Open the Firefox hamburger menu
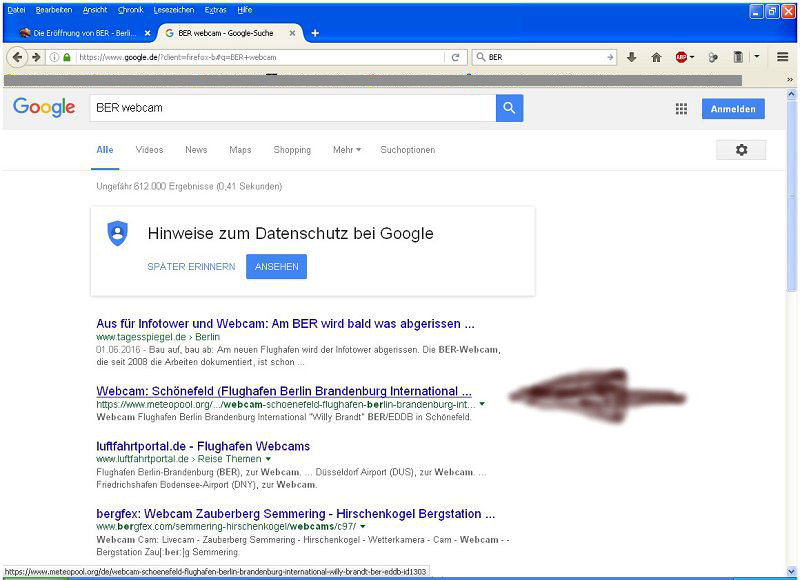This screenshot has height=580, width=800. point(783,57)
